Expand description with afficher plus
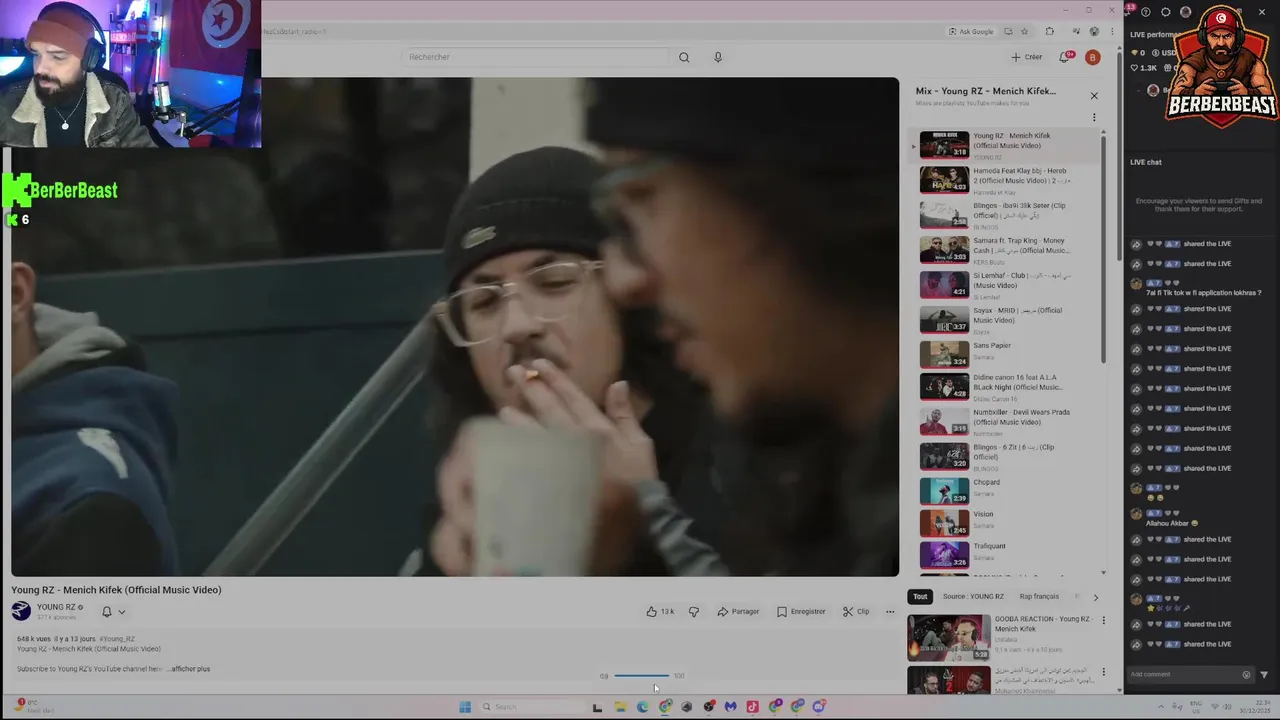Image resolution: width=1280 pixels, height=720 pixels. pyautogui.click(x=189, y=669)
